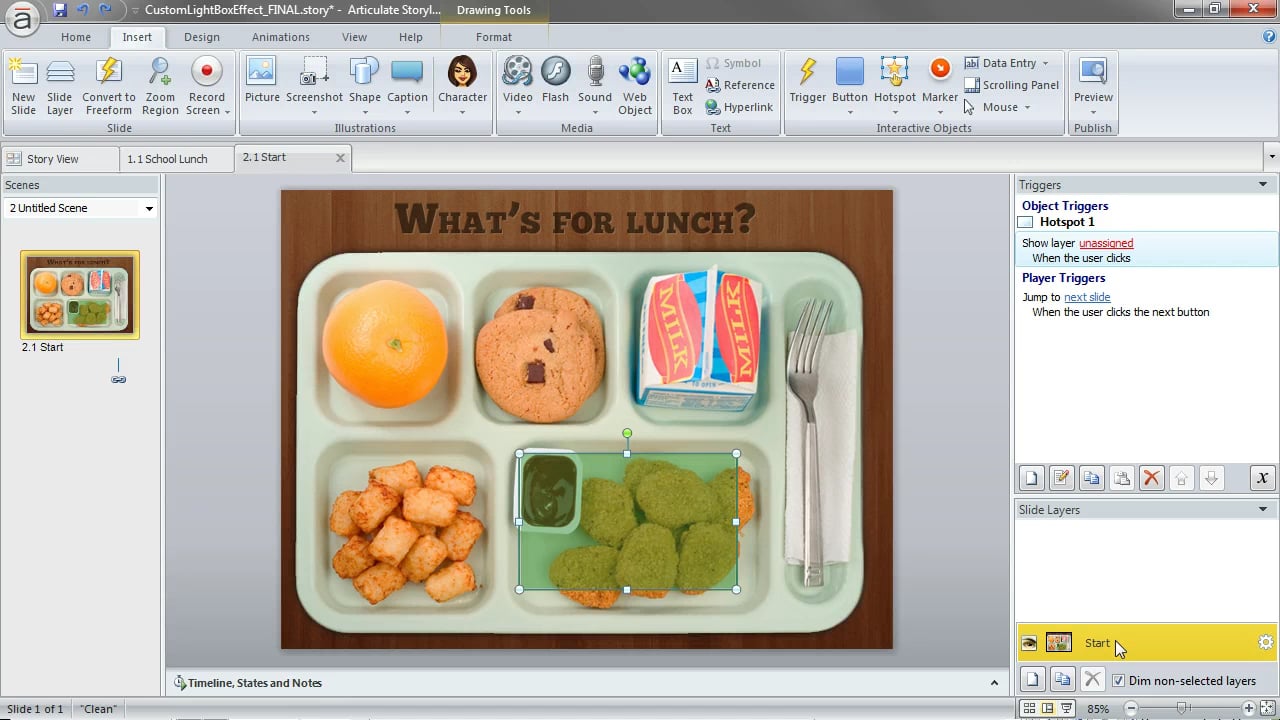This screenshot has width=1280, height=720.
Task: Insert a Flash file
Action: pyautogui.click(x=555, y=87)
